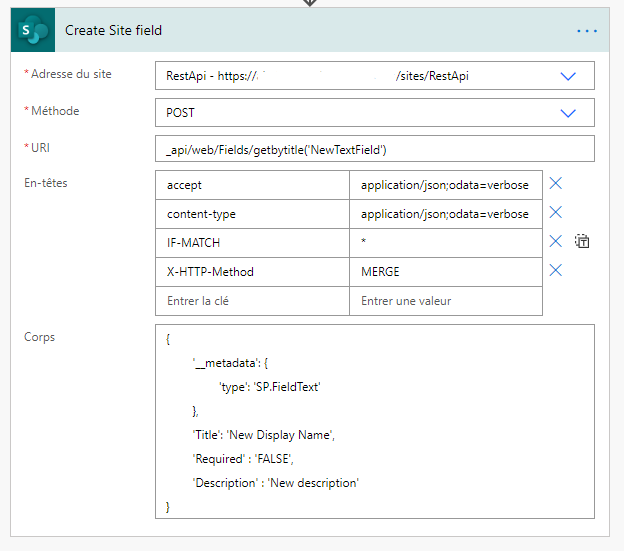Click the 'URI' label
Viewport: 624px width, 551px height.
point(40,148)
